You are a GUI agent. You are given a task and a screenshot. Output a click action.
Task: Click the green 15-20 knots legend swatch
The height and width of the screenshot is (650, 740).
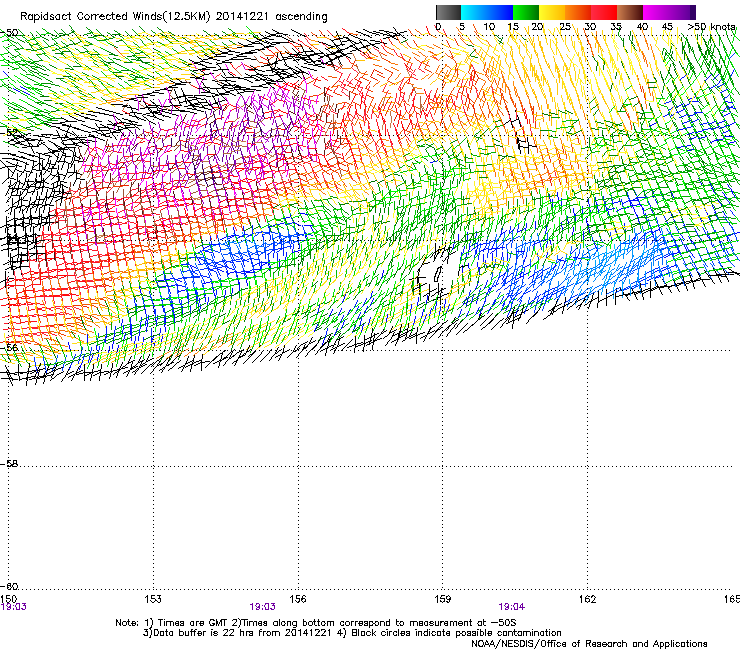click(x=526, y=12)
